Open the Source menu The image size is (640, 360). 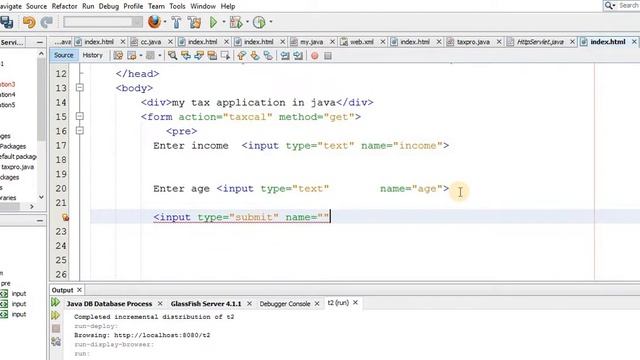point(36,6)
